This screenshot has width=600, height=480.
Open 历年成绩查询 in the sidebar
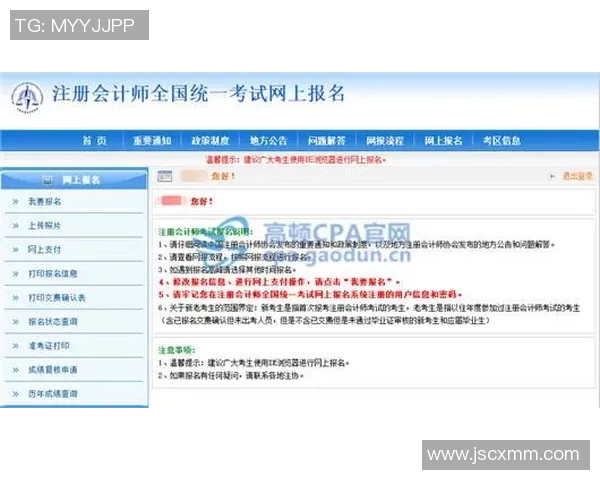[x=53, y=393]
